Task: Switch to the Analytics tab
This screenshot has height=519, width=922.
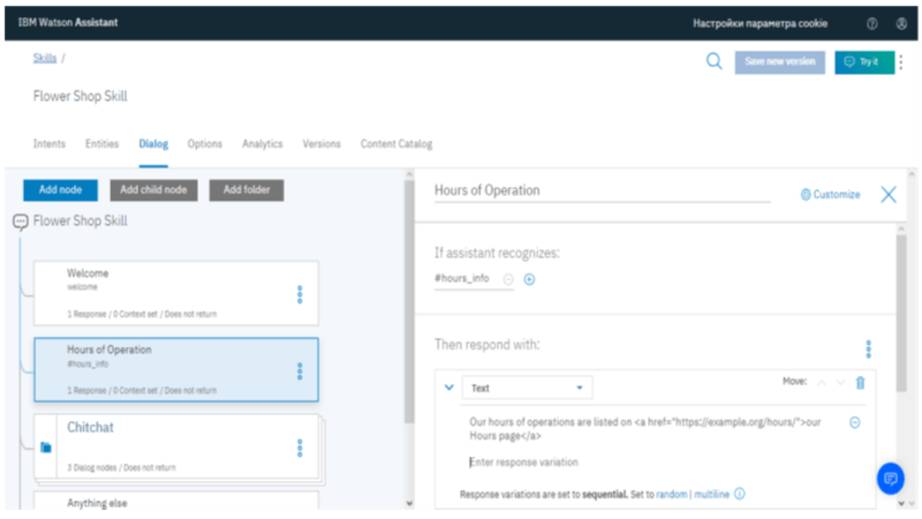Action: 262,144
